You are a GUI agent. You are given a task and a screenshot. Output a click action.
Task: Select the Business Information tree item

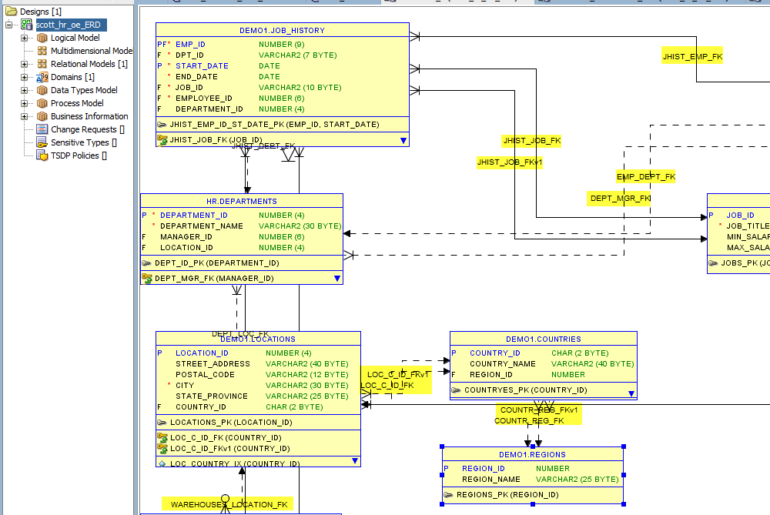[89, 116]
